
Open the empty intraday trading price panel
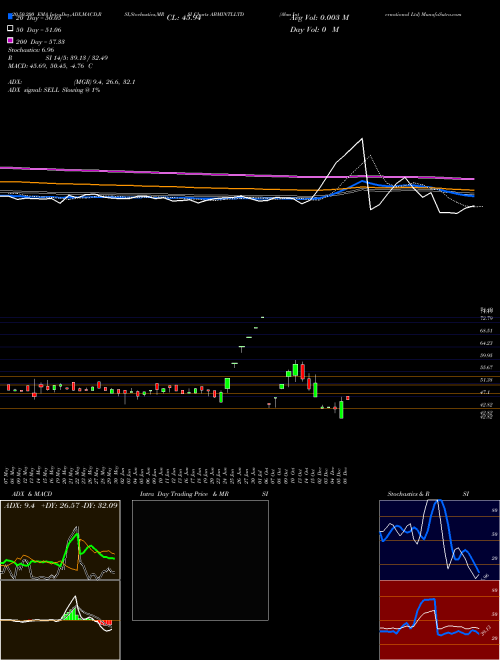pyautogui.click(x=200, y=560)
